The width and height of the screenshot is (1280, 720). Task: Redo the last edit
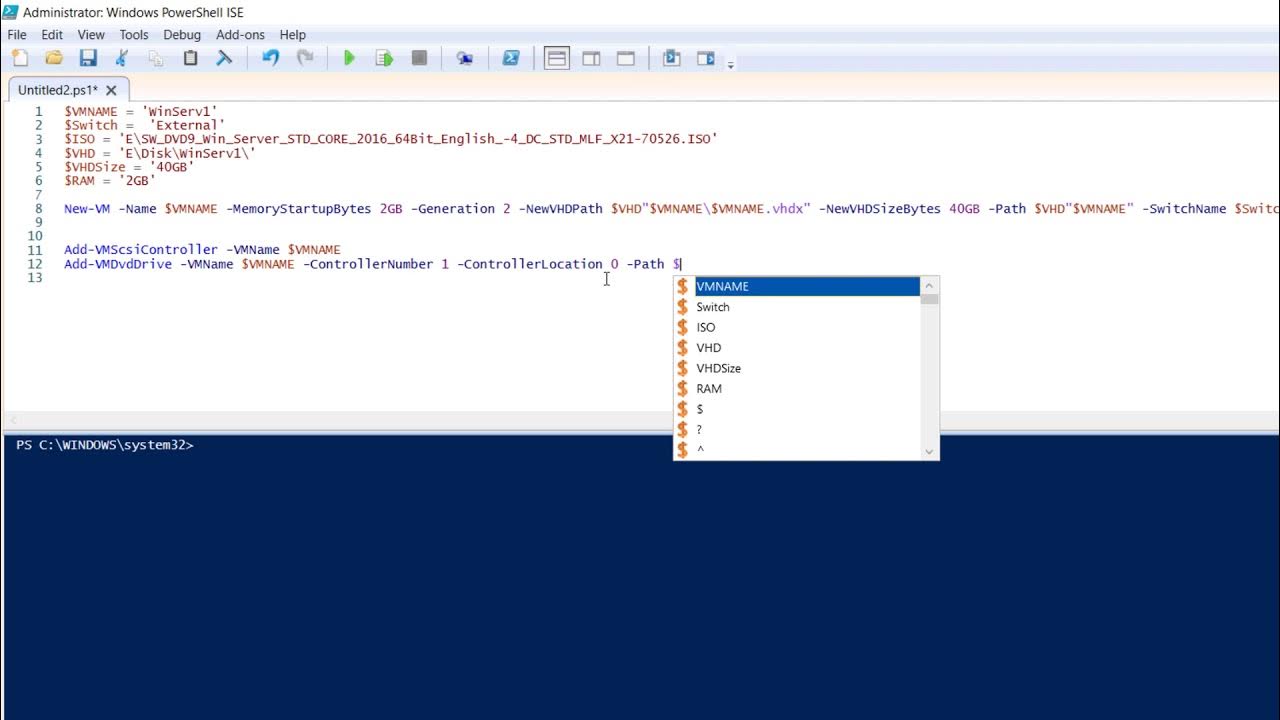pyautogui.click(x=305, y=58)
